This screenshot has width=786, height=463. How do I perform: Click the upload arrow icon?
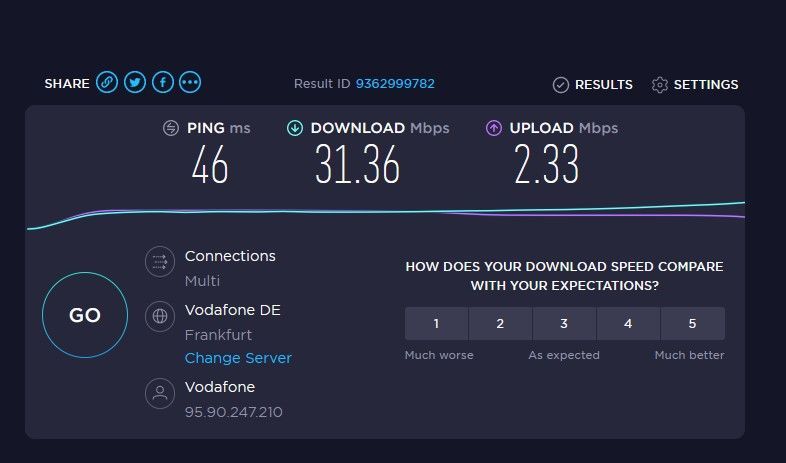click(494, 128)
